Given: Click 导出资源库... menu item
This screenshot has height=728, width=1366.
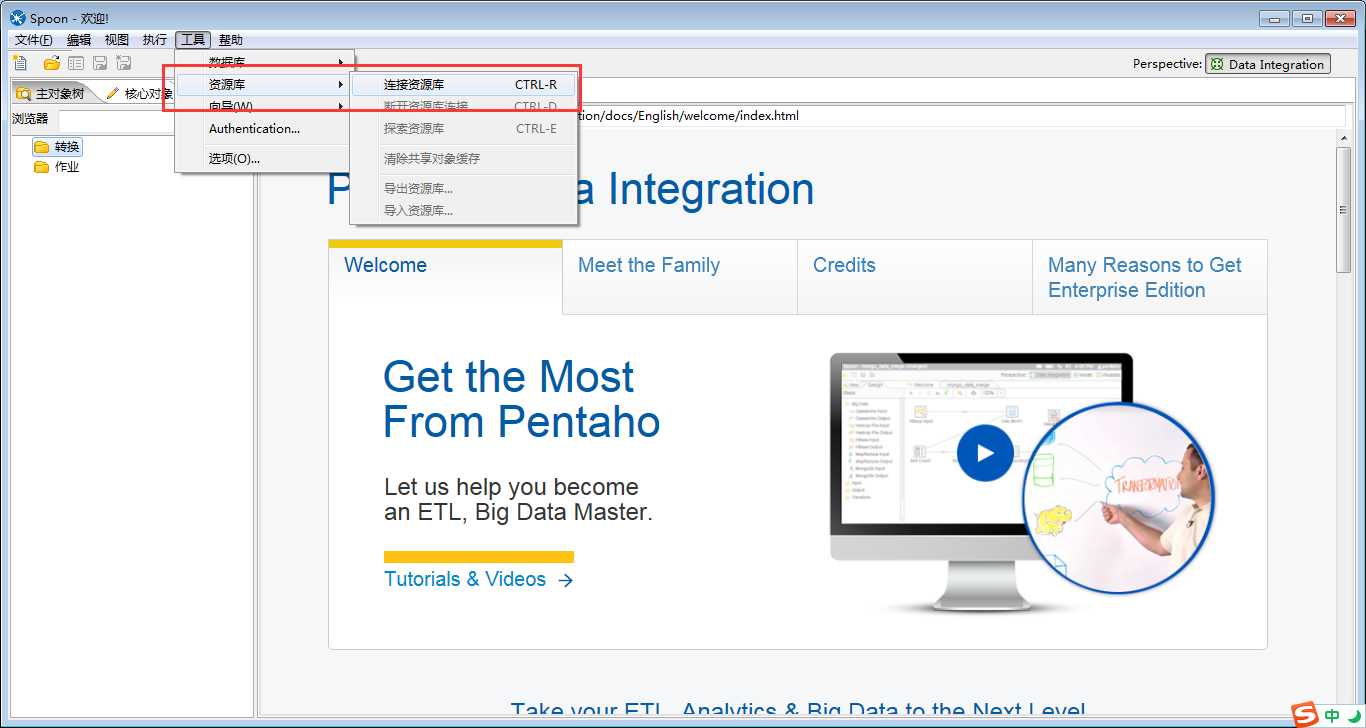Looking at the screenshot, I should [464, 189].
